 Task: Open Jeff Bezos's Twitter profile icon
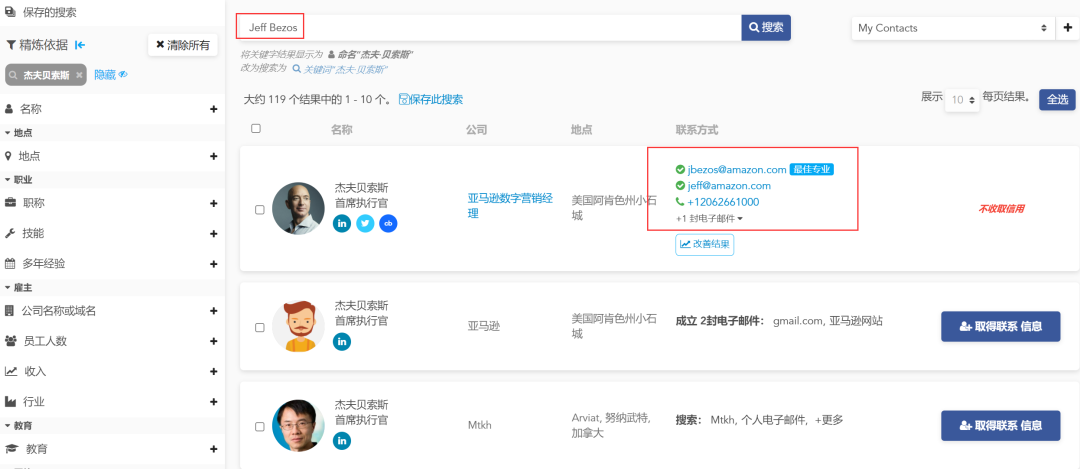(365, 224)
